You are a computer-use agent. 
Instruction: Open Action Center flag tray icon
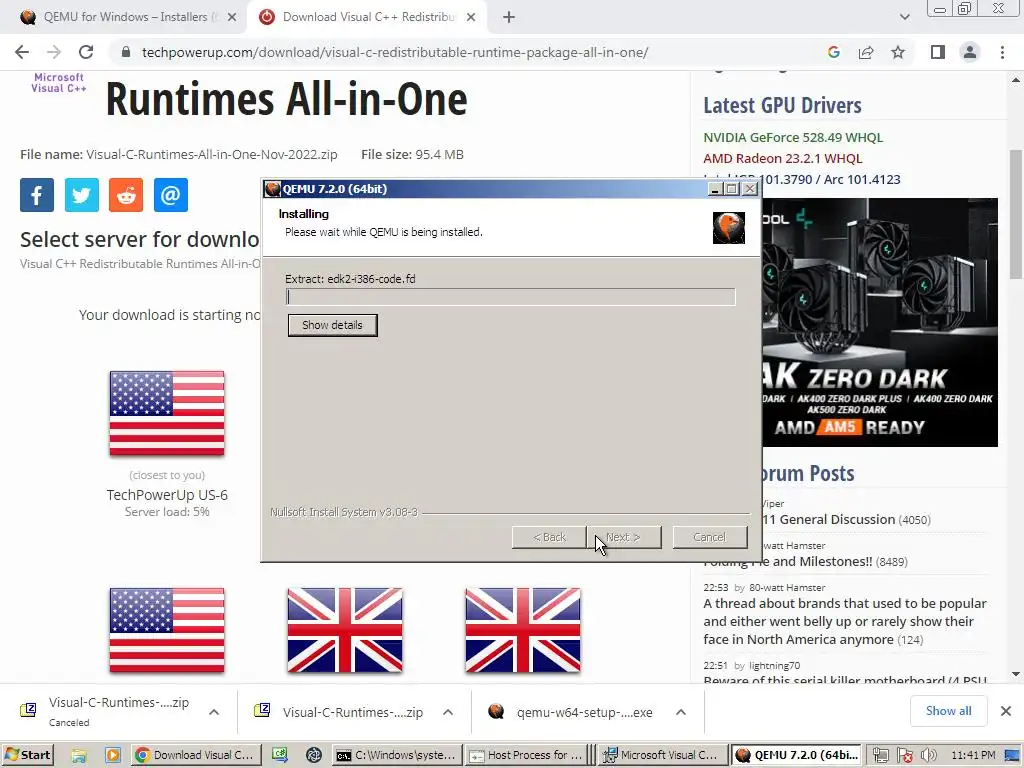coord(904,756)
